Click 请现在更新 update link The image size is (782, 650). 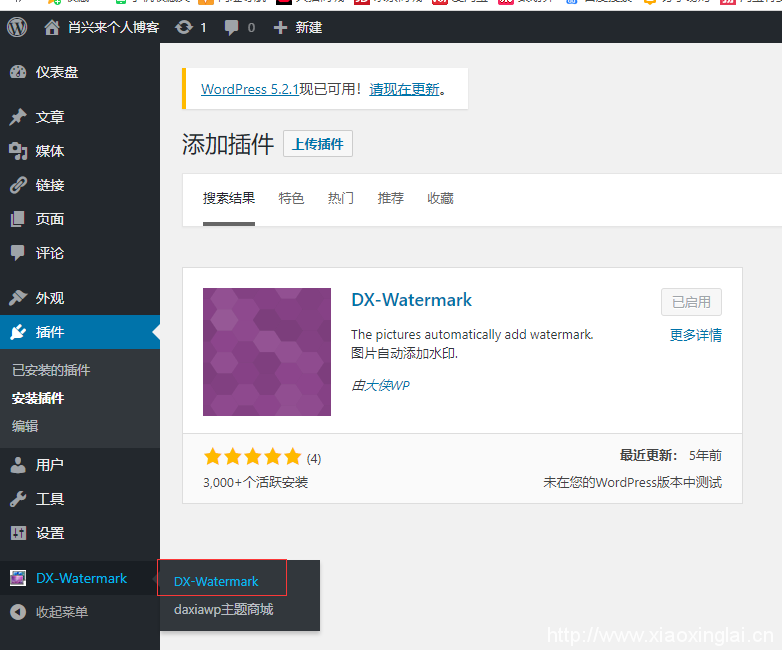pos(404,89)
